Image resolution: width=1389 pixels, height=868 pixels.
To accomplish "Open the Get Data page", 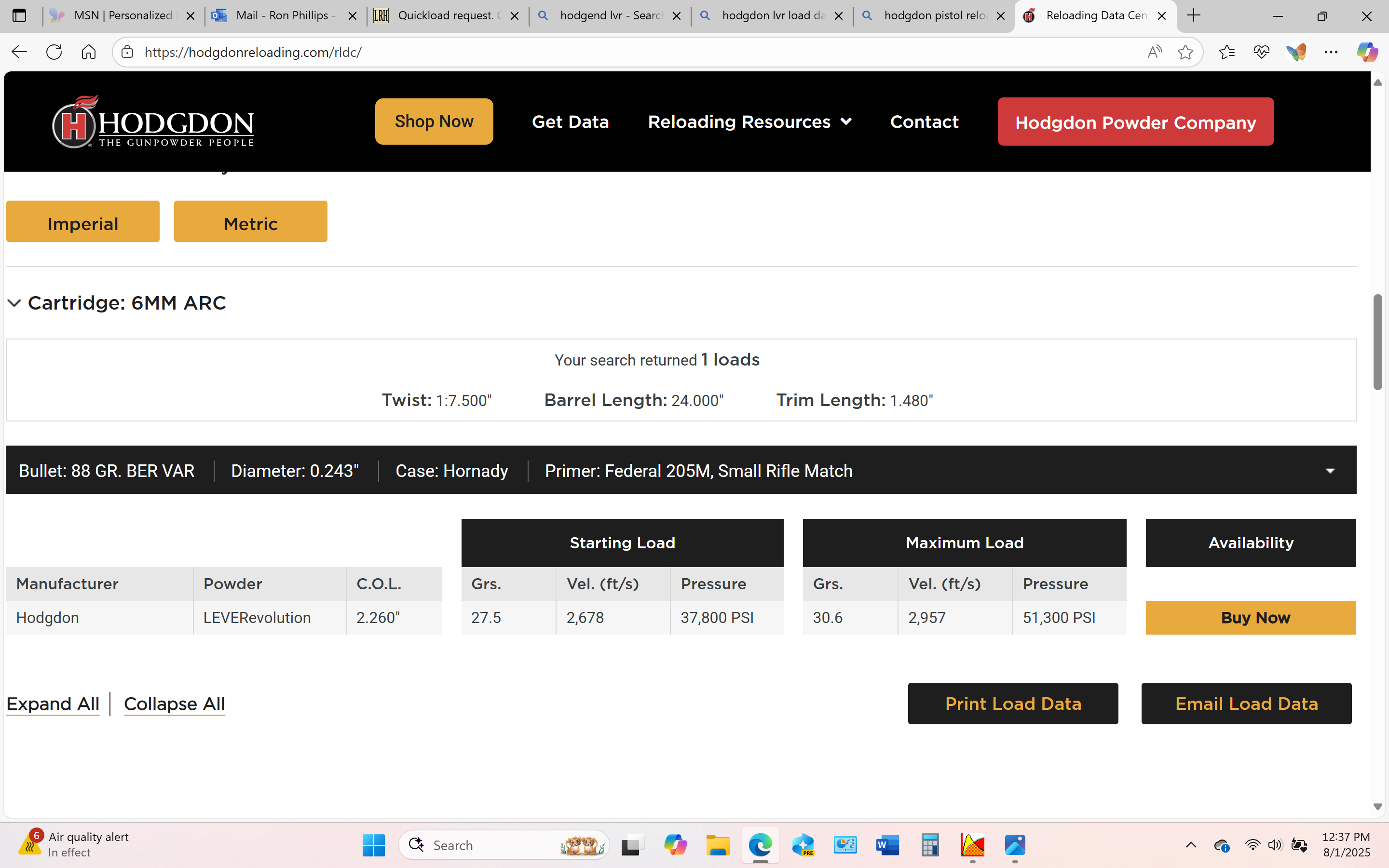I will coord(570,122).
